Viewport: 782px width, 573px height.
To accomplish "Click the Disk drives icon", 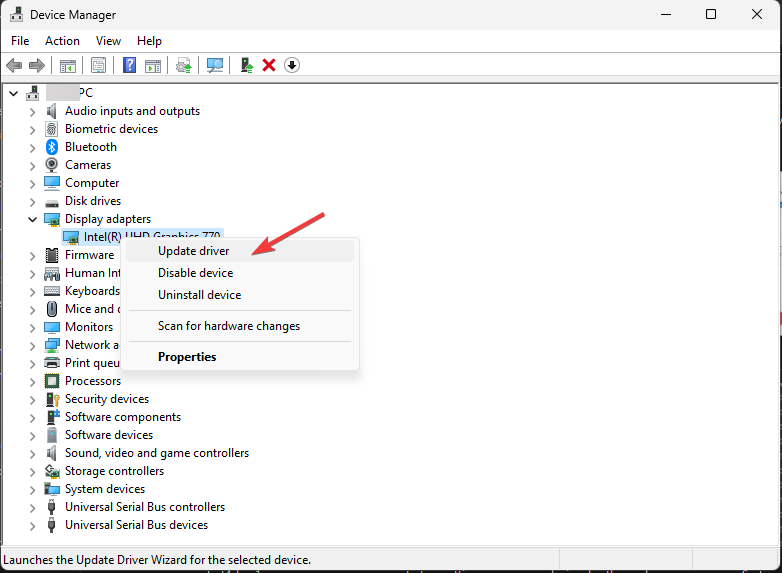I will [52, 202].
